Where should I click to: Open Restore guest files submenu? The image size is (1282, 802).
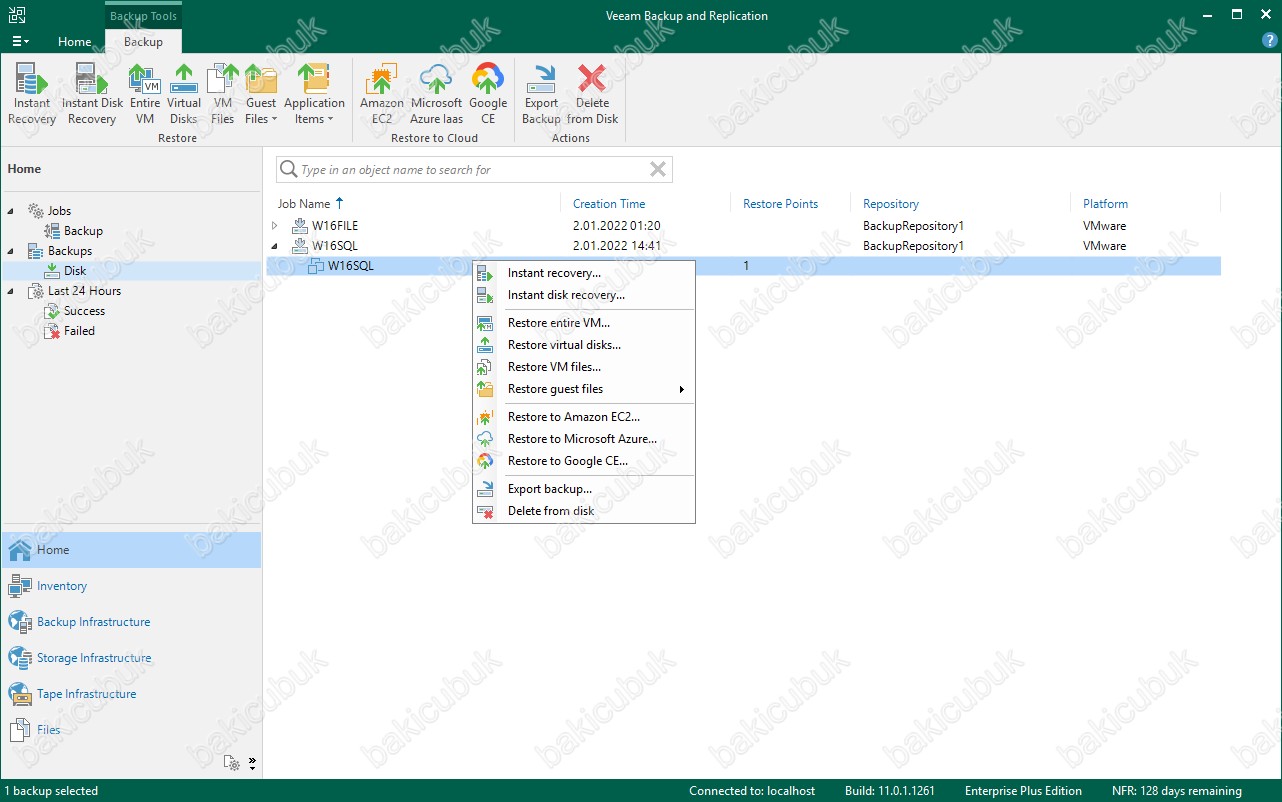(583, 389)
